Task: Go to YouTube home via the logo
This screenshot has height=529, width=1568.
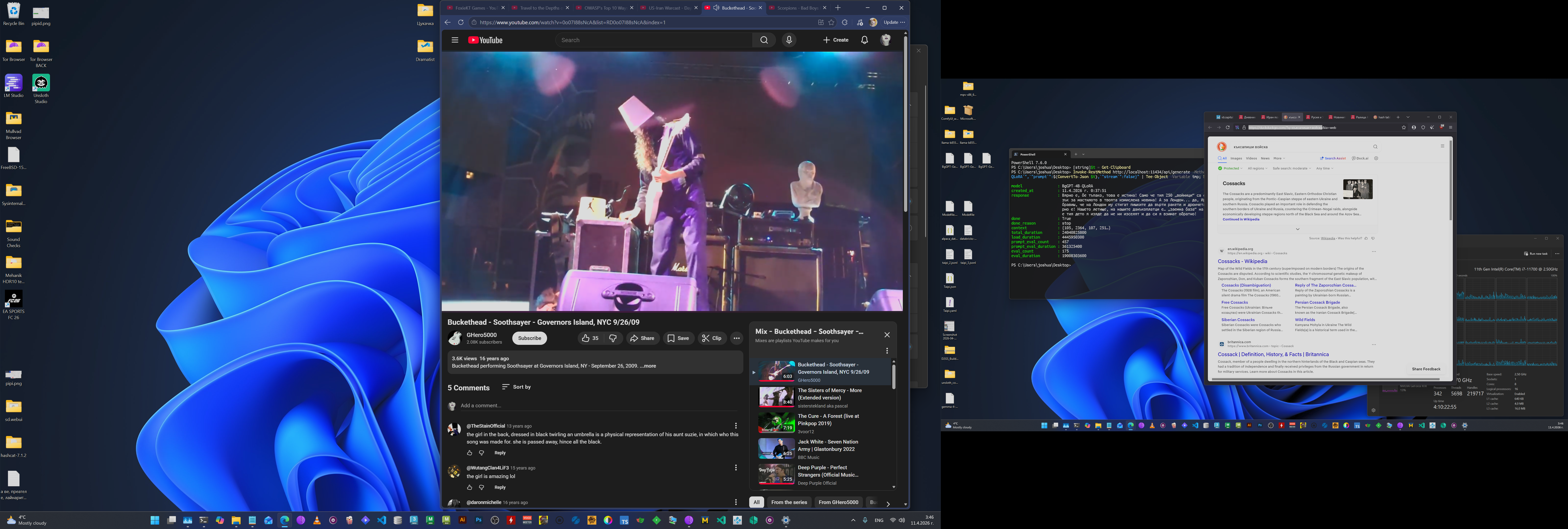Action: tap(485, 40)
